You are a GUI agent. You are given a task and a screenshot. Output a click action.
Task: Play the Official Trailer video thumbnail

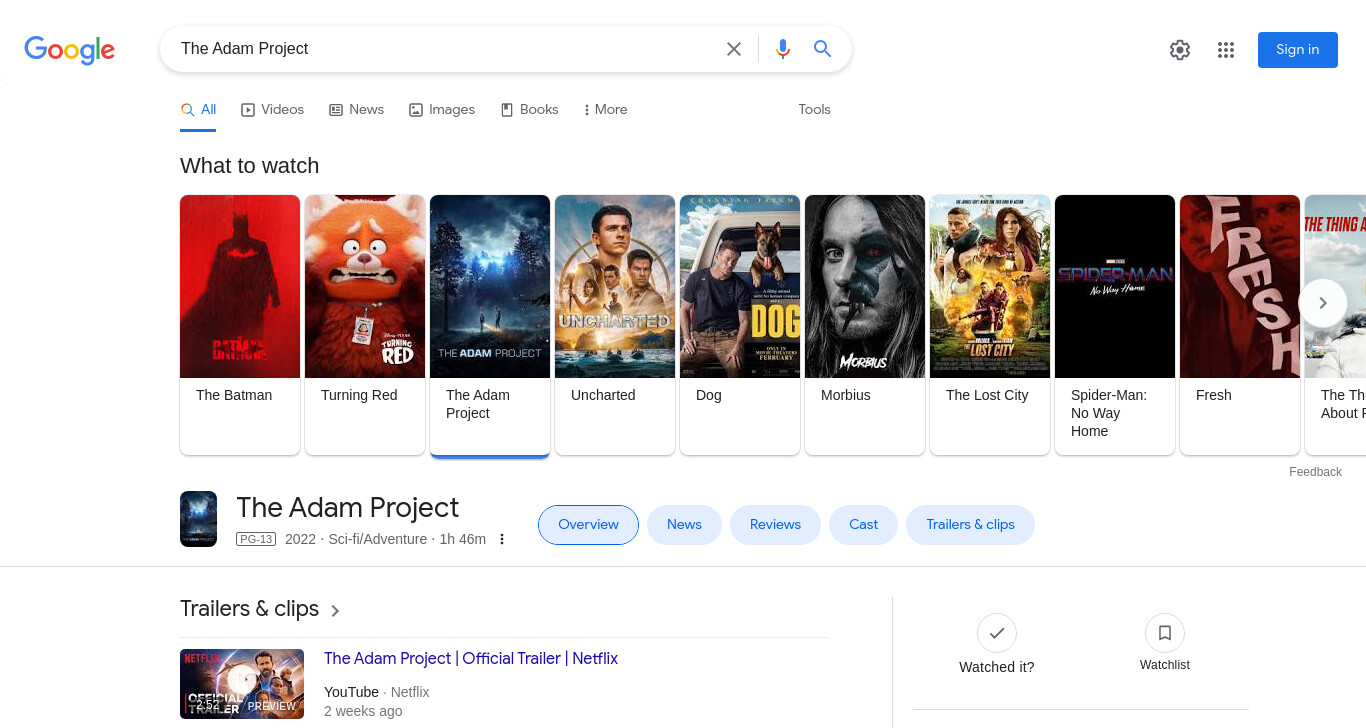(x=242, y=684)
